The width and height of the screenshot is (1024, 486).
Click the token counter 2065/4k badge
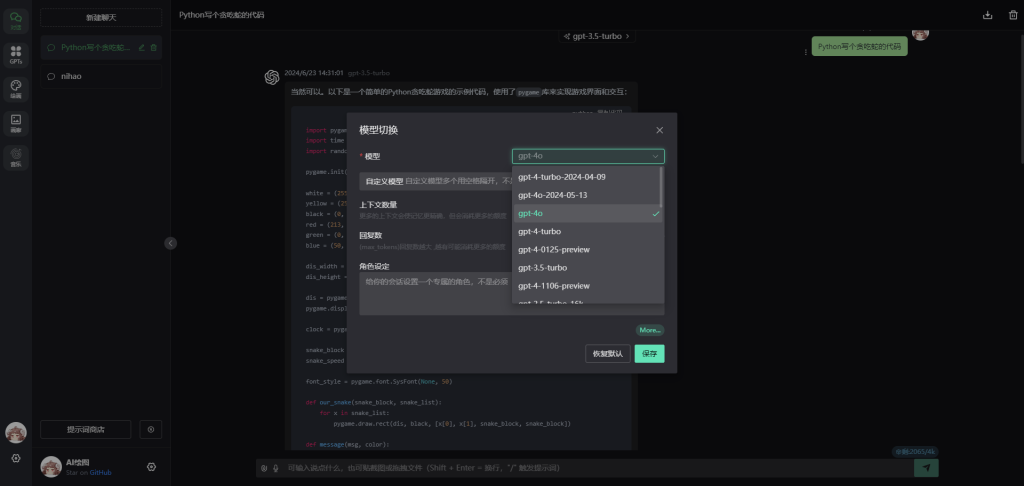tap(915, 451)
